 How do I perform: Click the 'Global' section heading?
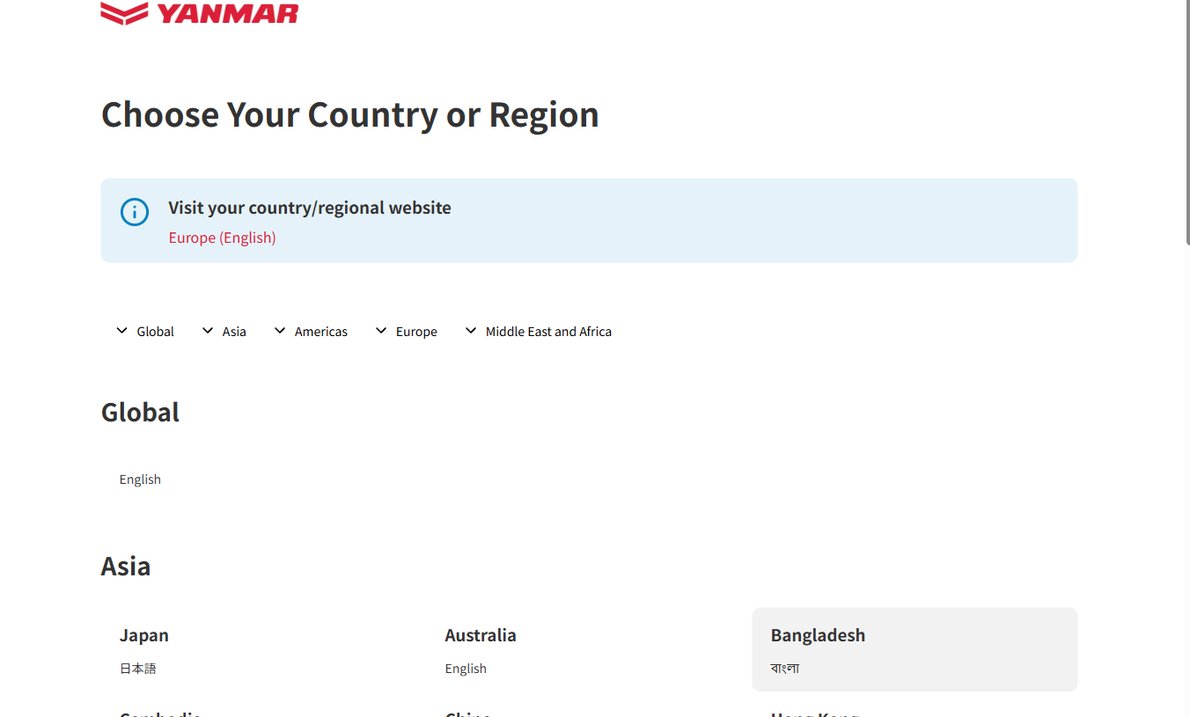(140, 413)
